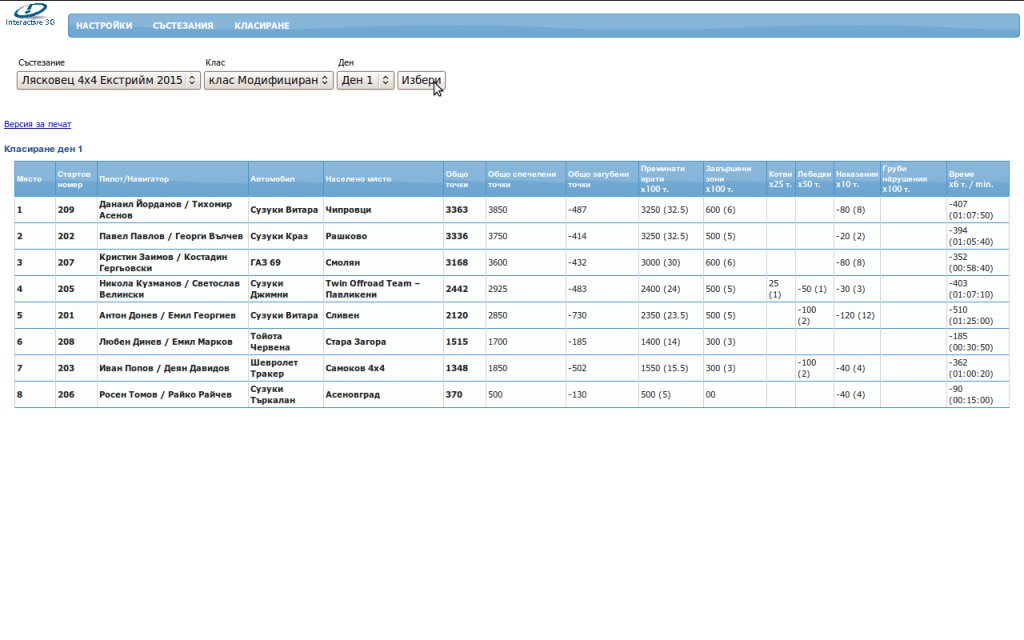The image size is (1024, 640).
Task: Click the 'Автомобил' column header
Action: pos(285,179)
